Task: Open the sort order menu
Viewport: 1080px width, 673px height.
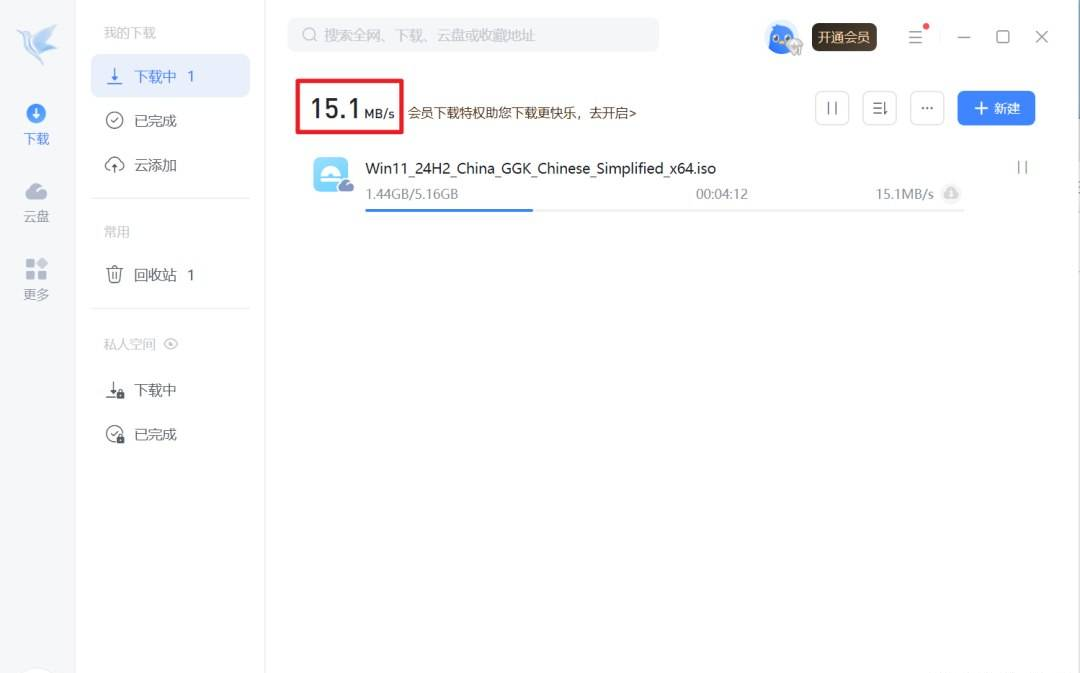Action: click(879, 108)
